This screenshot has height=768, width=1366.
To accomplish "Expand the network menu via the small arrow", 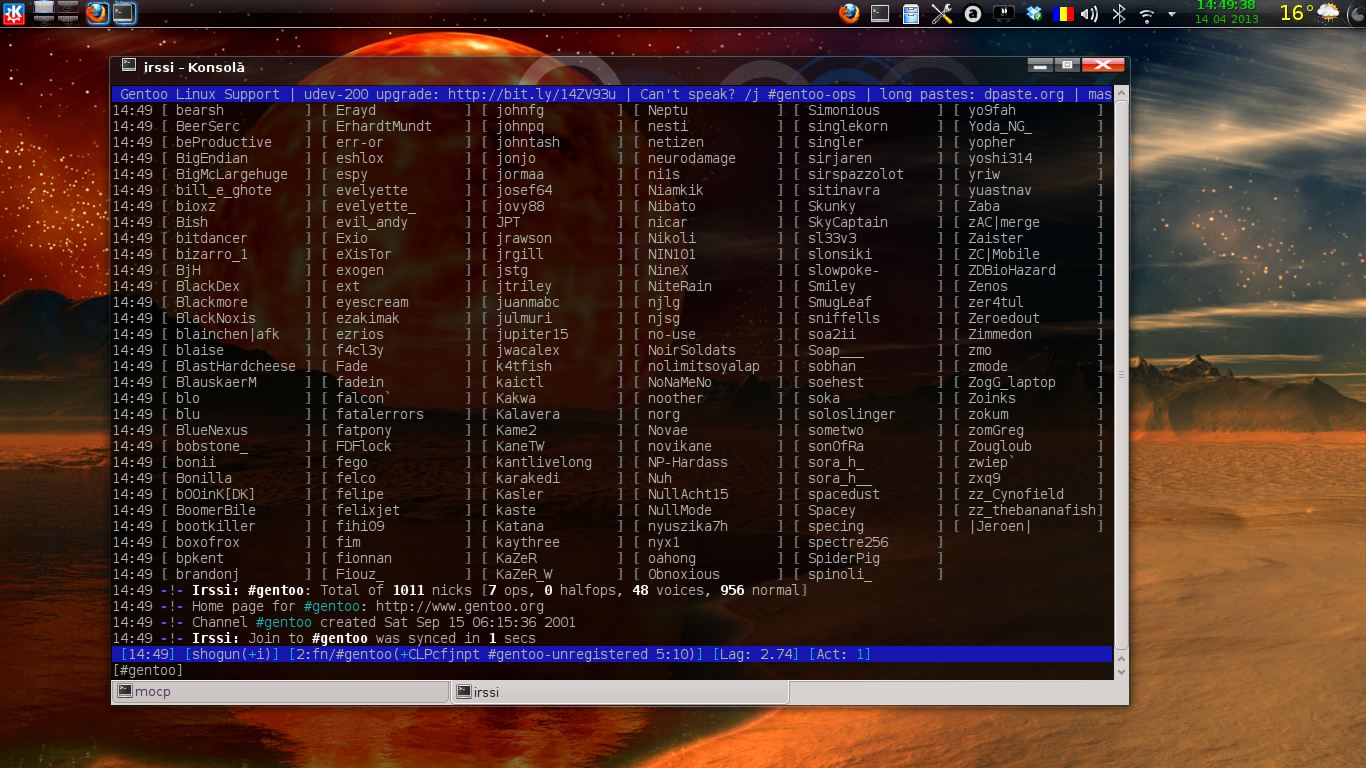I will (x=1172, y=14).
